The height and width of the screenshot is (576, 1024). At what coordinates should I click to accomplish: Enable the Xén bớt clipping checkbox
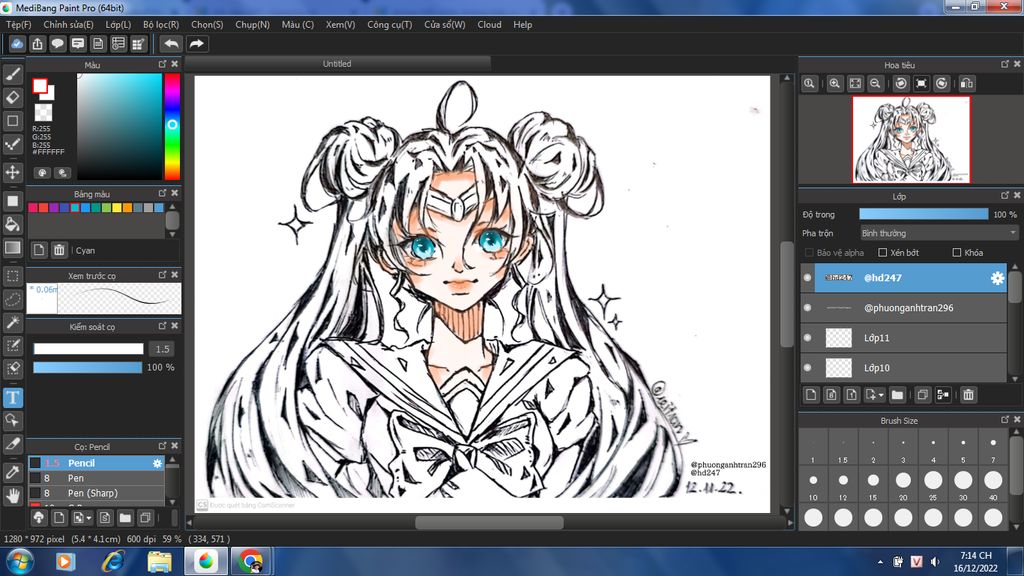pos(883,253)
